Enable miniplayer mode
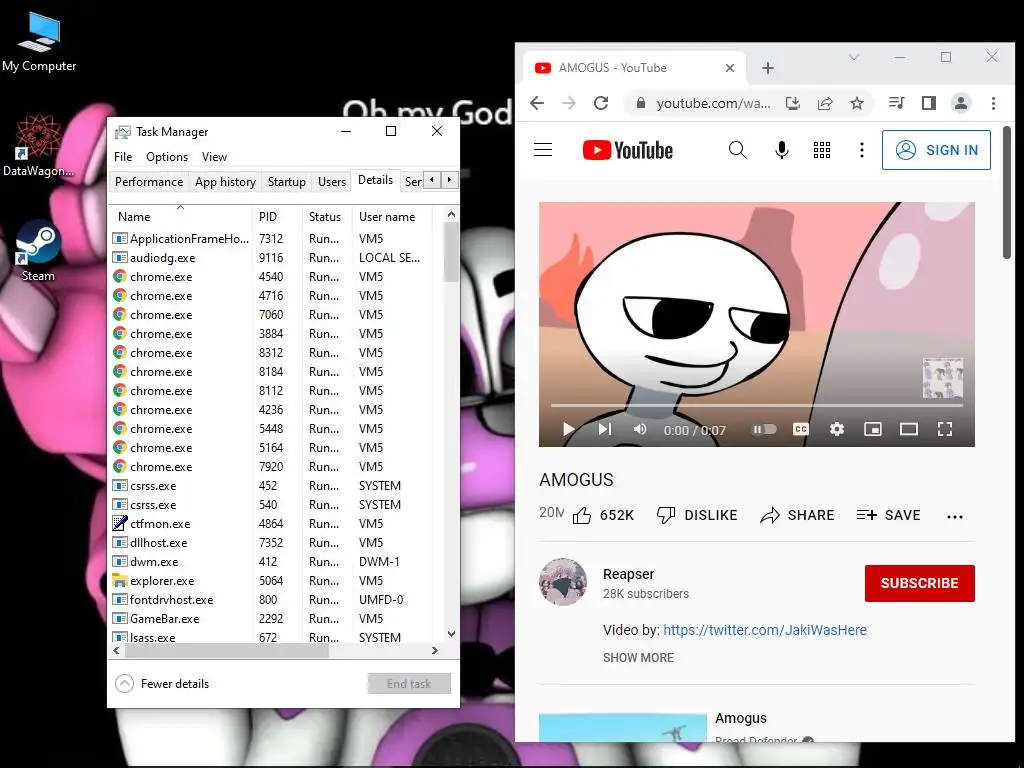Screen dimensions: 1024x768 pos(872,429)
